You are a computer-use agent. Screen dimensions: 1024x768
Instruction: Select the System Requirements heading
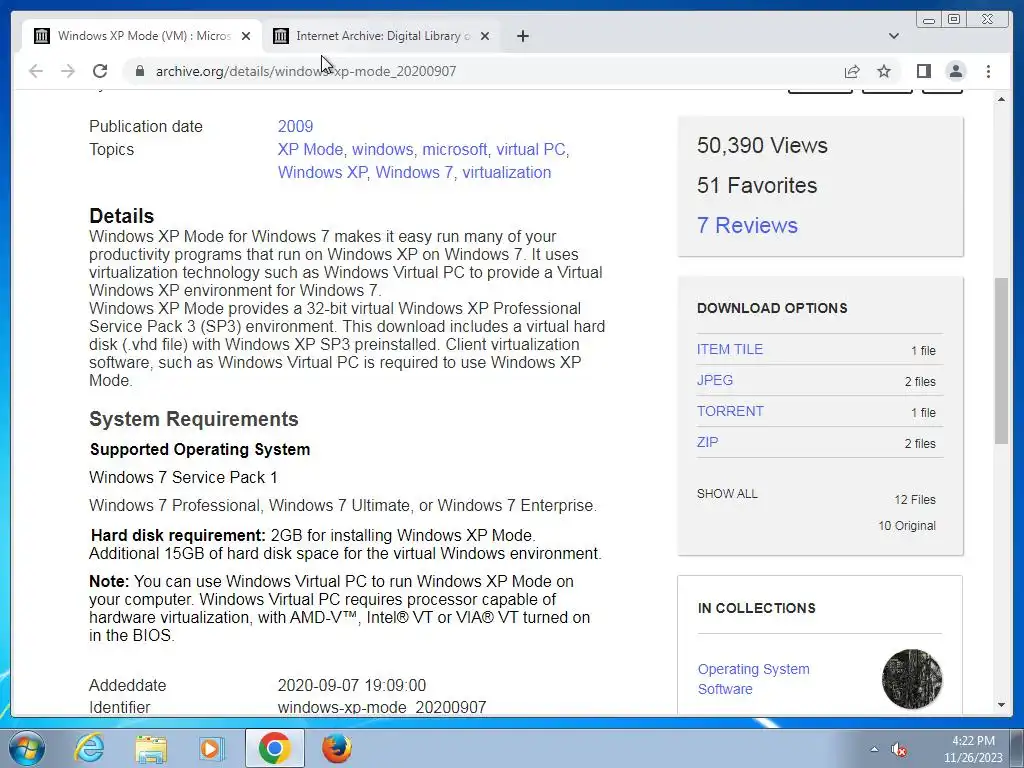pyautogui.click(x=194, y=419)
